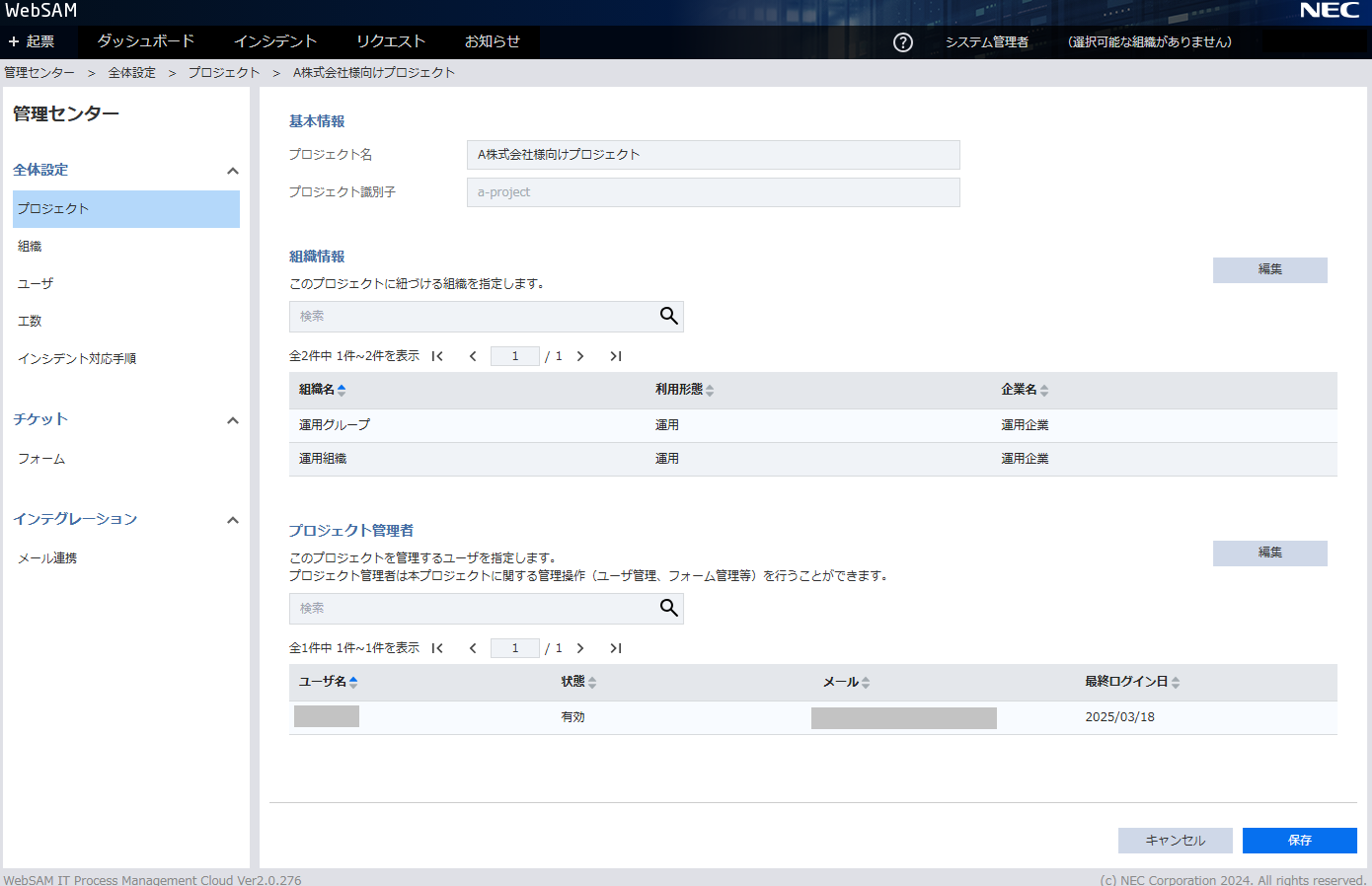Click the キャンセル button
This screenshot has width=1372, height=886.
[1175, 841]
